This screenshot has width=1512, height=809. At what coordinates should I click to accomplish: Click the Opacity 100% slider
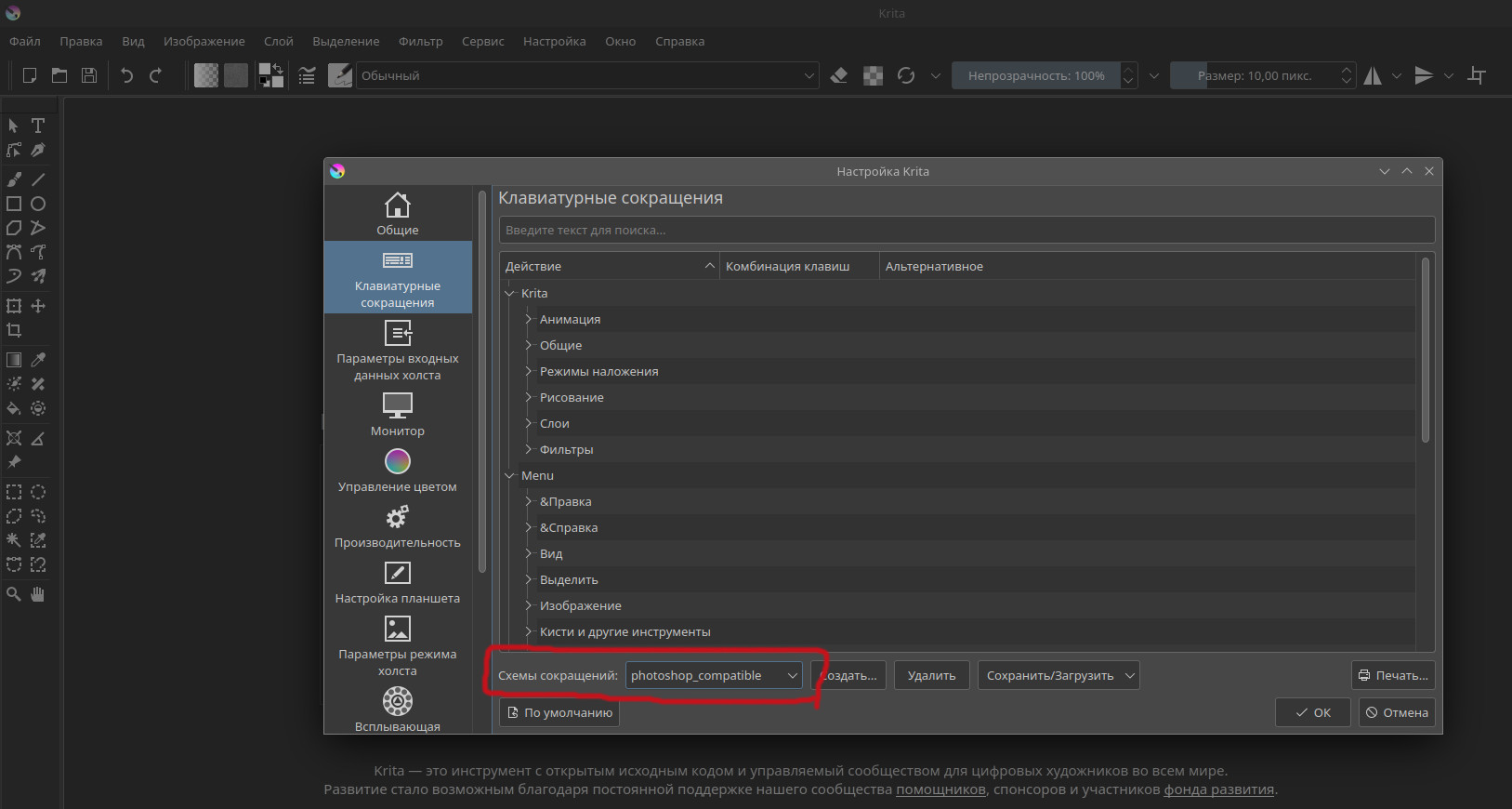coord(1036,75)
